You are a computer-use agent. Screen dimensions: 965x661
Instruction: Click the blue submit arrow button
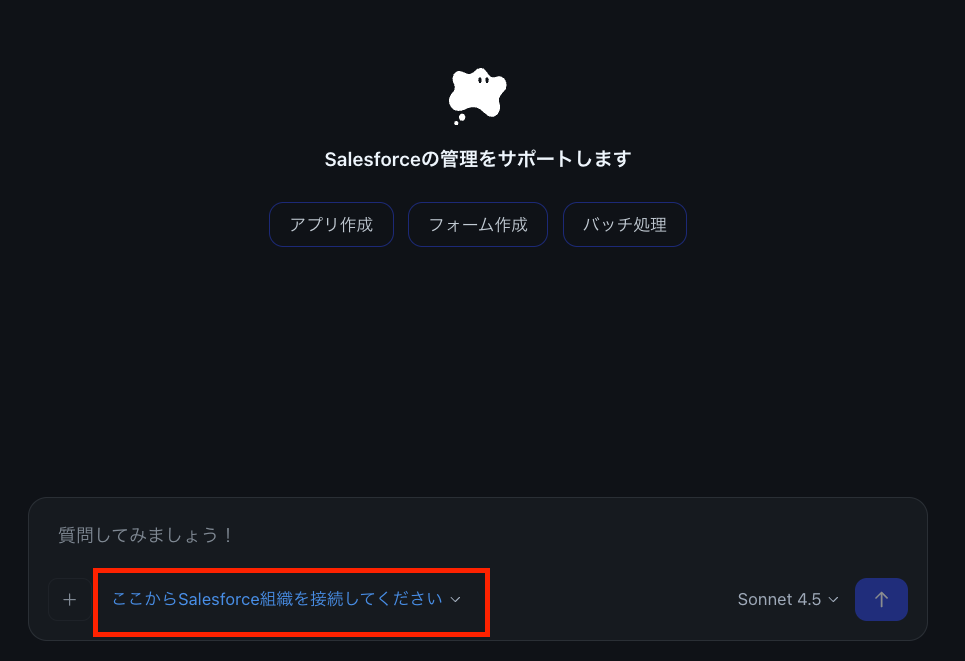coord(881,599)
